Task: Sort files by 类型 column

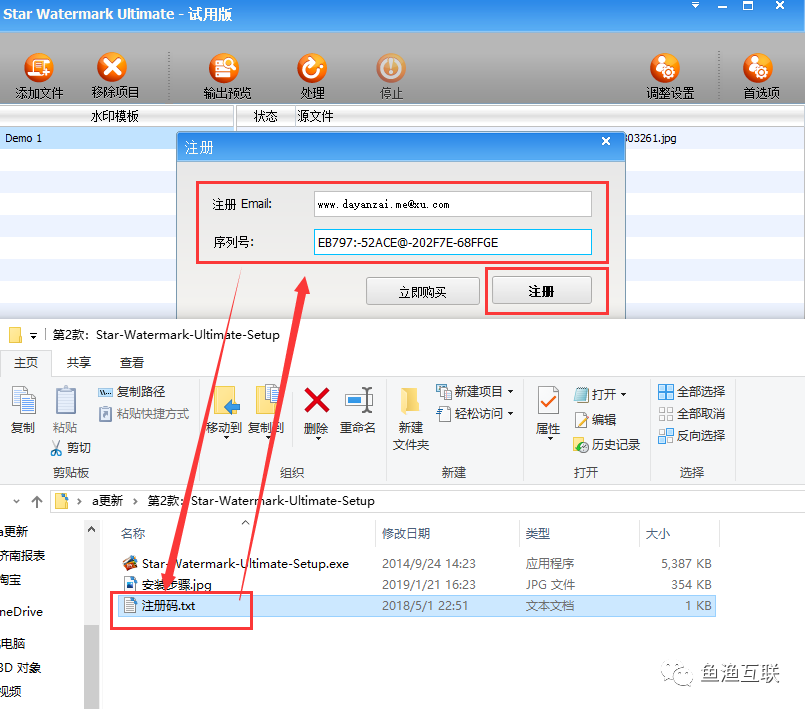Action: pyautogui.click(x=538, y=533)
